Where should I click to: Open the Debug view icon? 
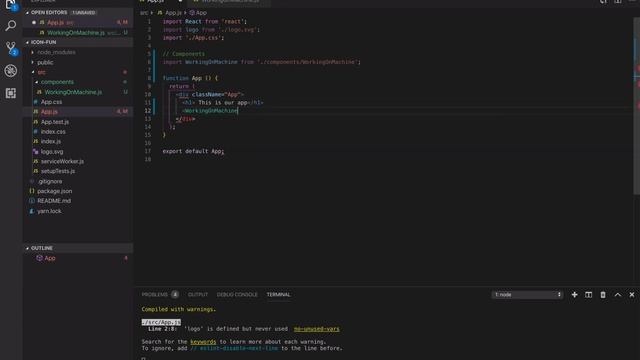[x=11, y=71]
